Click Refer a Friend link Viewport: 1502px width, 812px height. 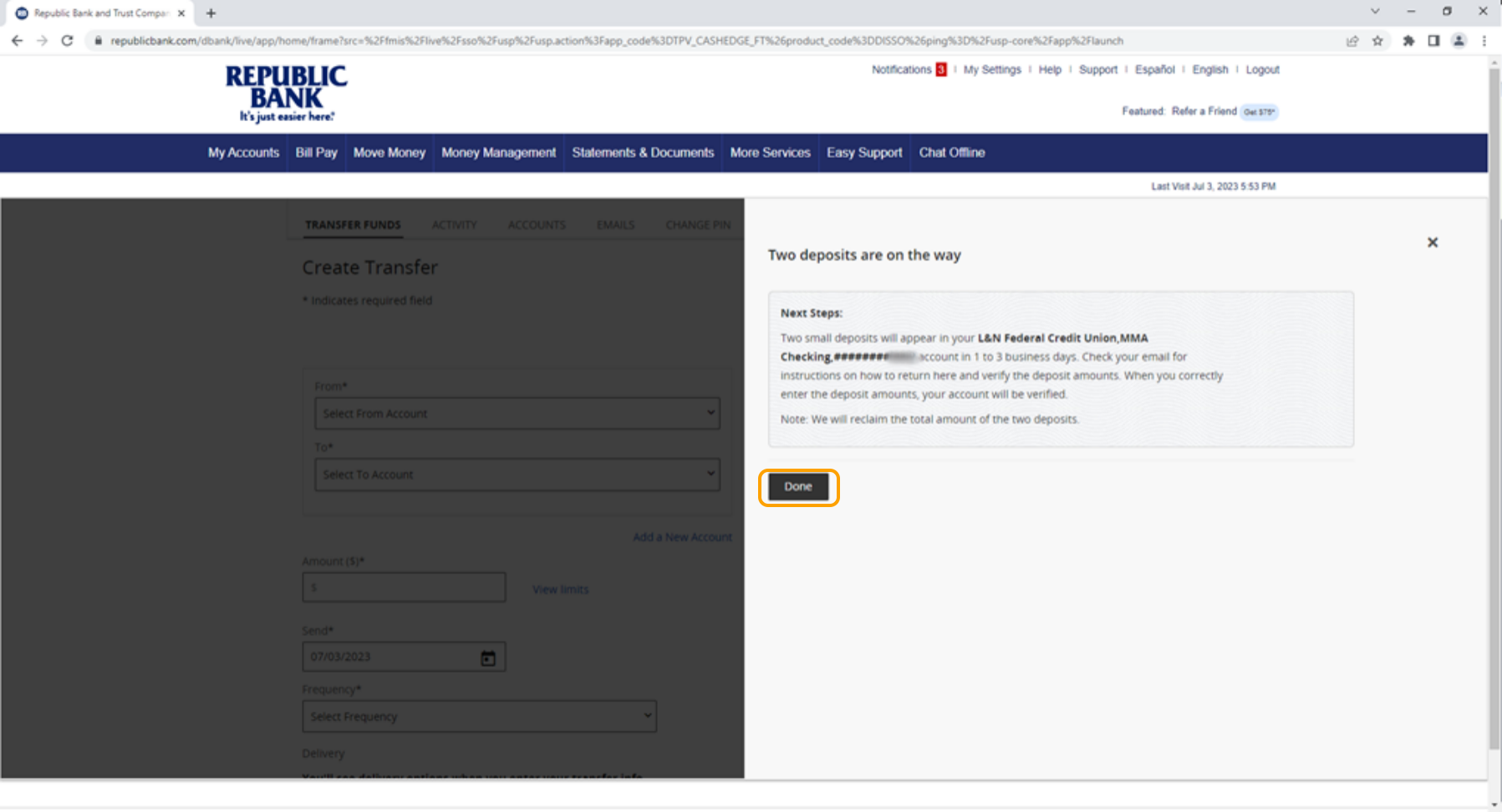(1204, 111)
